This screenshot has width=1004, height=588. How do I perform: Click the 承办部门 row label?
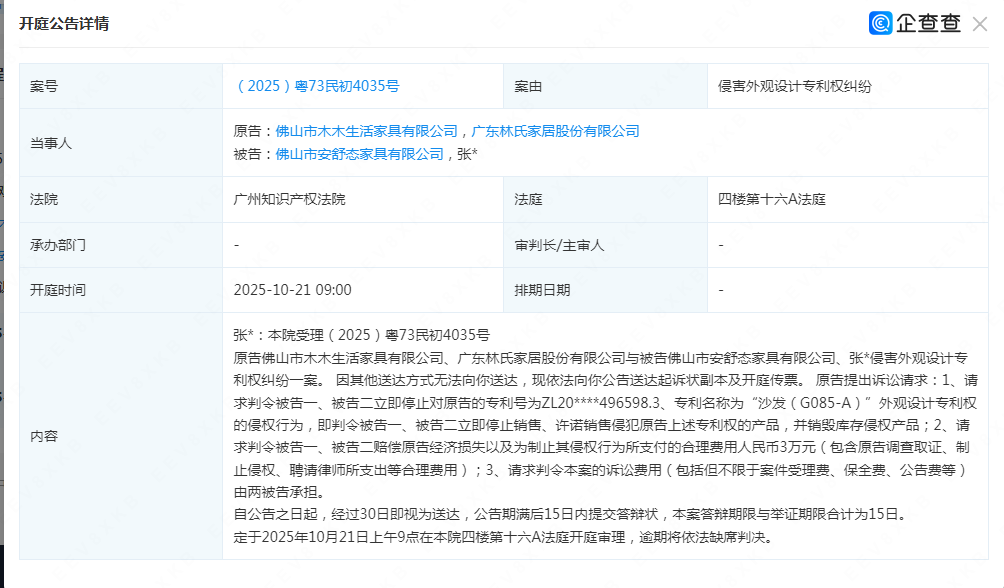58,245
